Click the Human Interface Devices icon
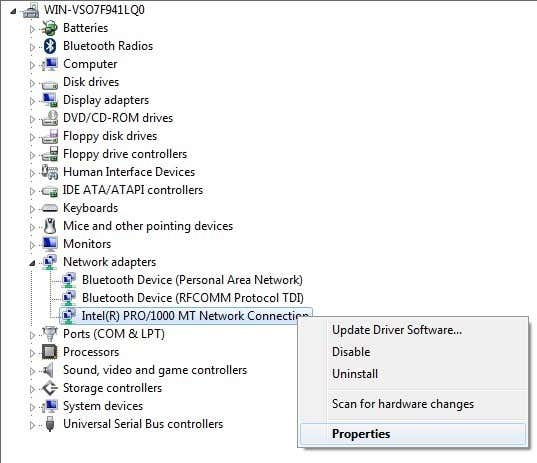This screenshot has width=537, height=463. click(50, 172)
